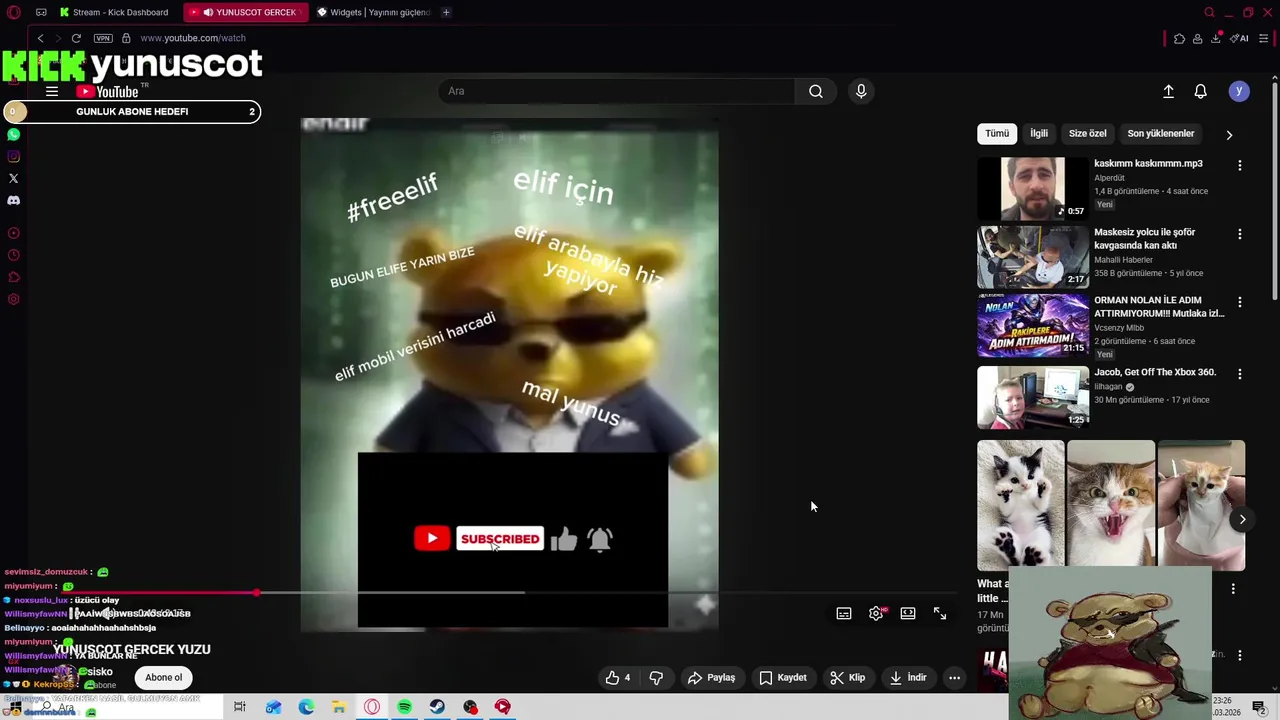Toggle theater mode in the player
1280x720 pixels.
[908, 613]
